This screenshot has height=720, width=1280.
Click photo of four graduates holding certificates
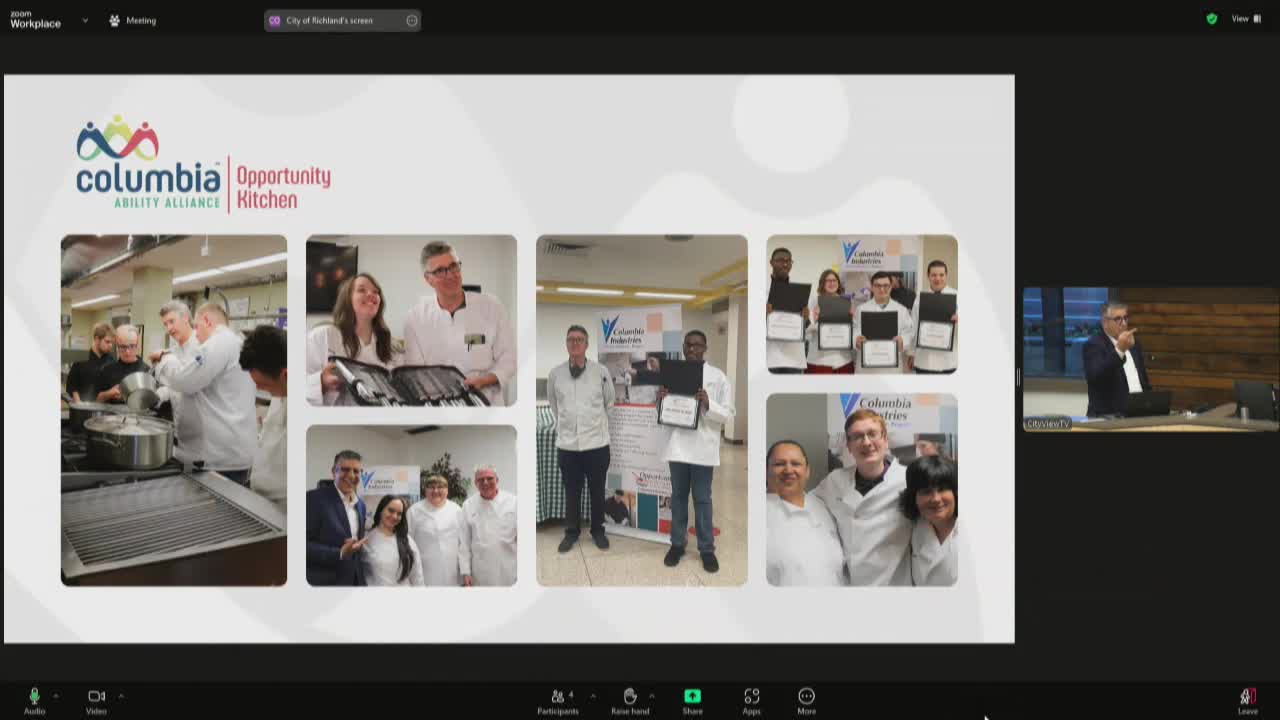(862, 305)
